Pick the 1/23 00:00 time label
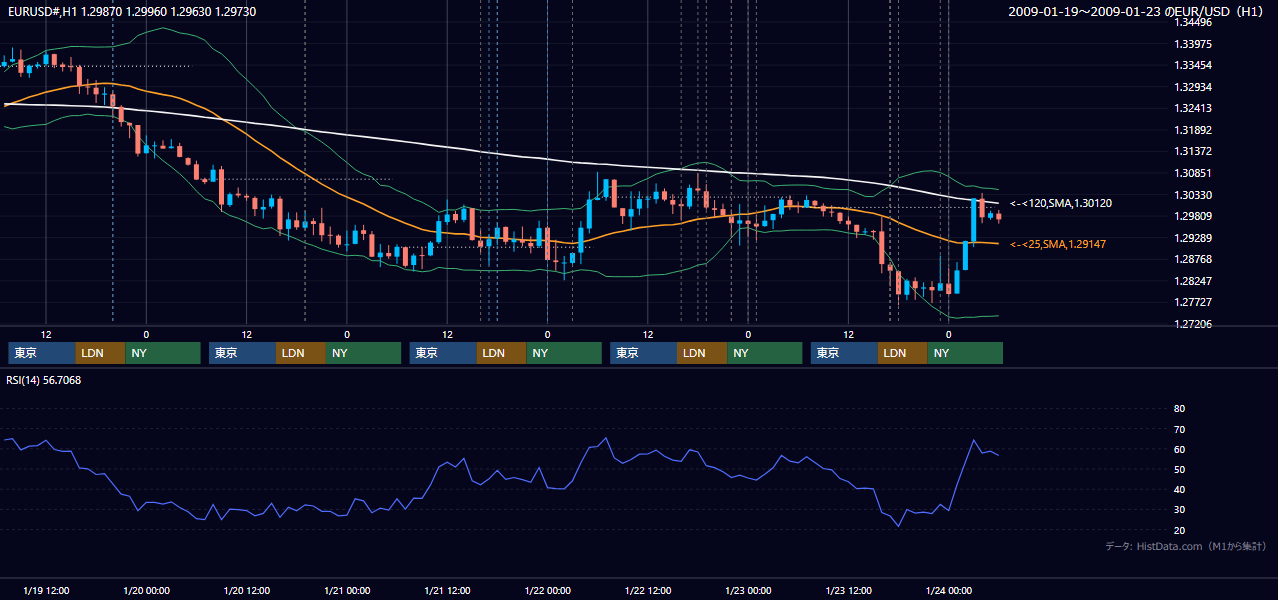 click(749, 590)
